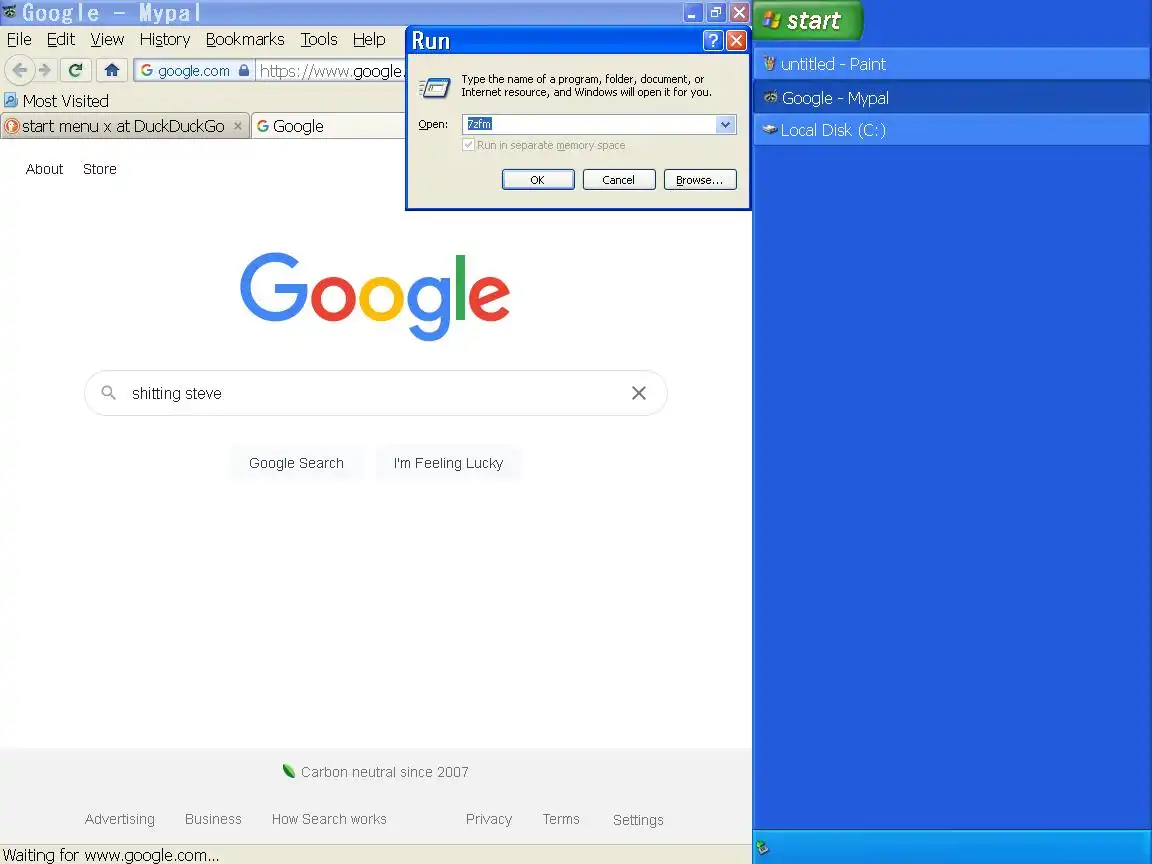This screenshot has height=864, width=1152.
Task: Select Google - Mypal taskbar item
Action: pyautogui.click(x=951, y=97)
